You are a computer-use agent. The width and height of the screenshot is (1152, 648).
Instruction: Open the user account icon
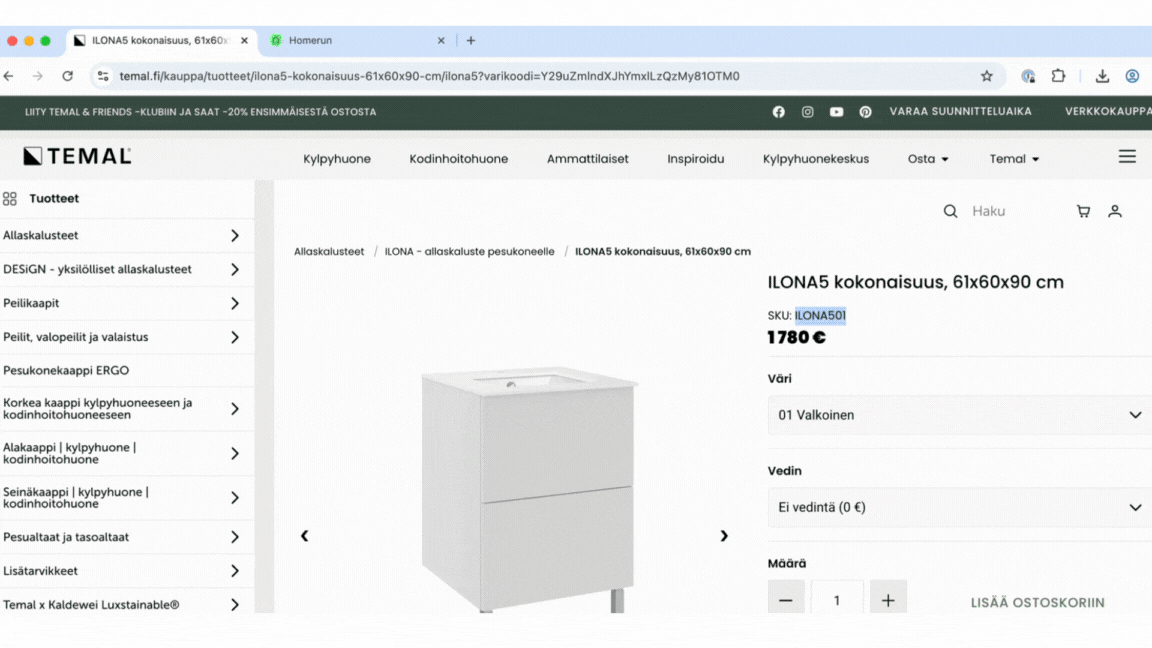[1115, 211]
